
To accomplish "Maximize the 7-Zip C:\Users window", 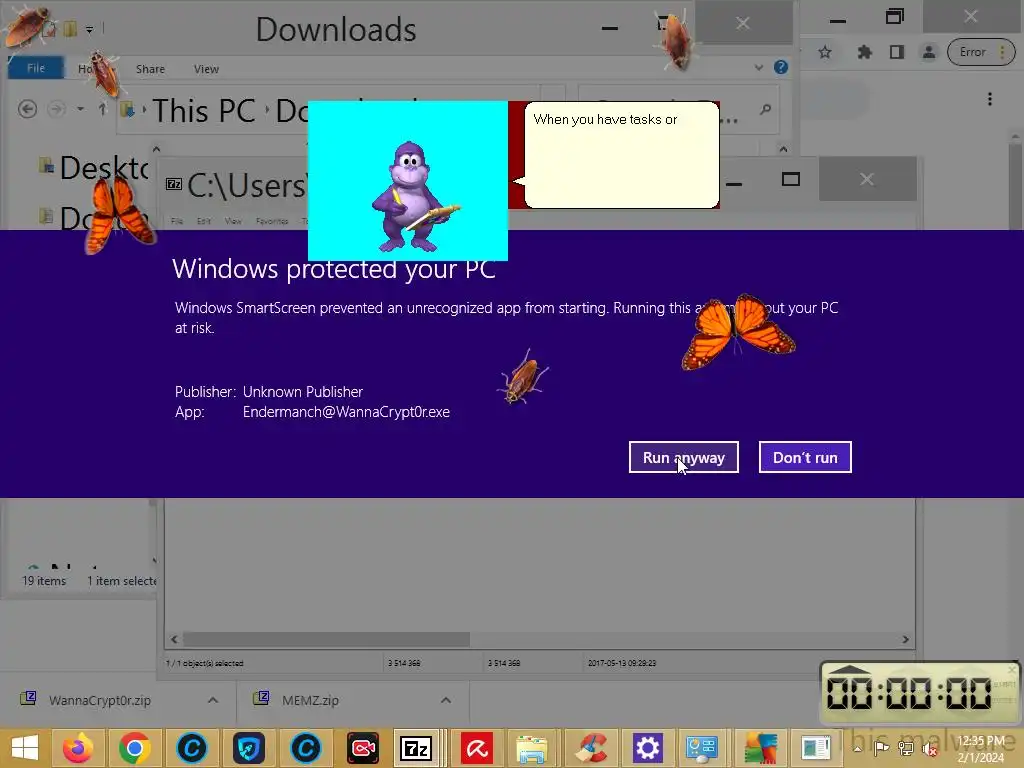I will tap(791, 179).
